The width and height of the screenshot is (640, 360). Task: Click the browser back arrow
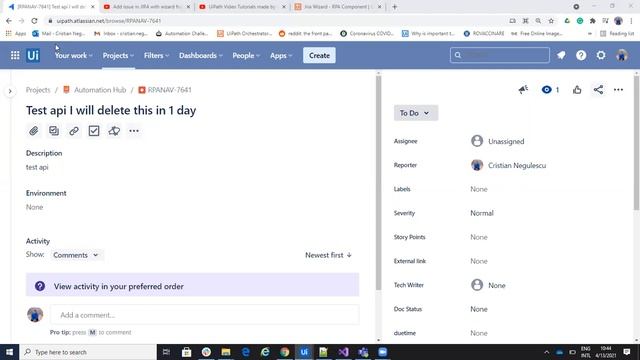(x=9, y=21)
